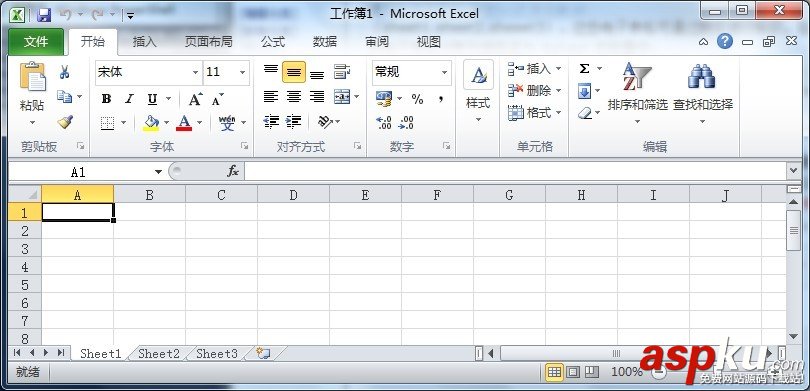Open the 字体 group dialog launcher
This screenshot has height=391, width=810.
244,146
